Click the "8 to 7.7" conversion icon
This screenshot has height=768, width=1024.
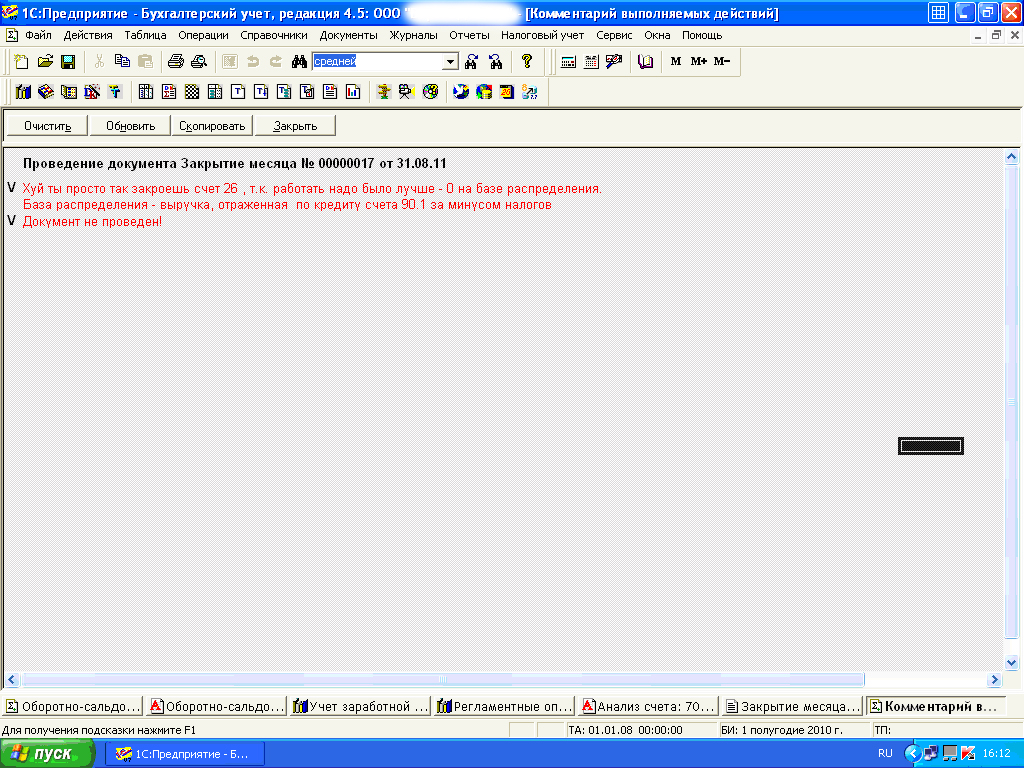coord(530,91)
